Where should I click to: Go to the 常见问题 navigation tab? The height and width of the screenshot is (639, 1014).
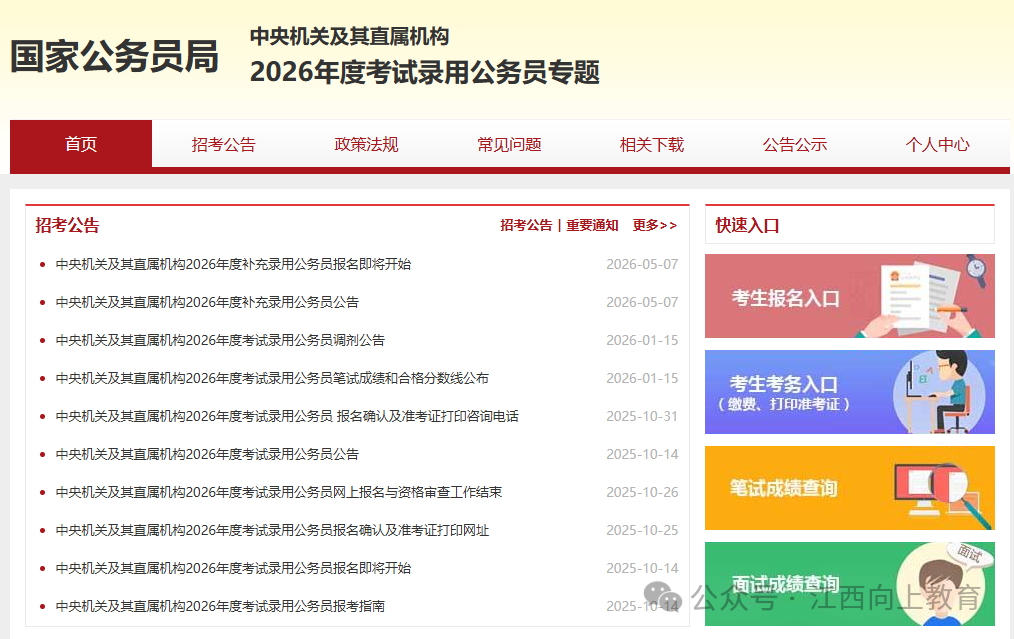coord(509,144)
